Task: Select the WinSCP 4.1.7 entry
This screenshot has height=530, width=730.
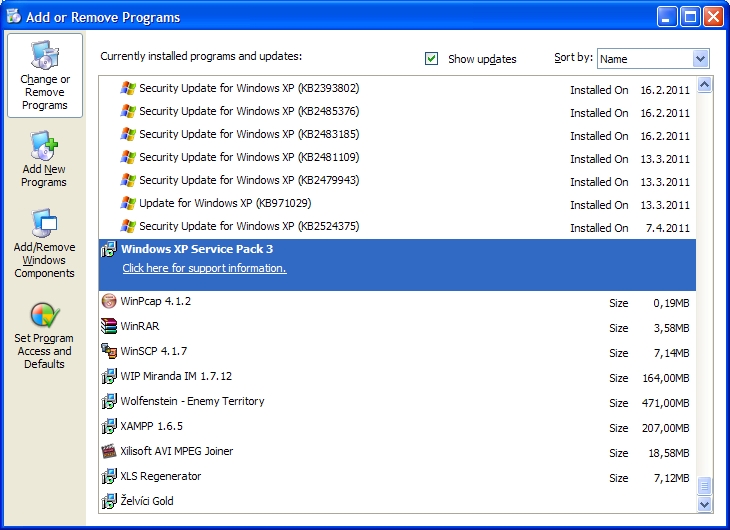Action: [x=397, y=352]
